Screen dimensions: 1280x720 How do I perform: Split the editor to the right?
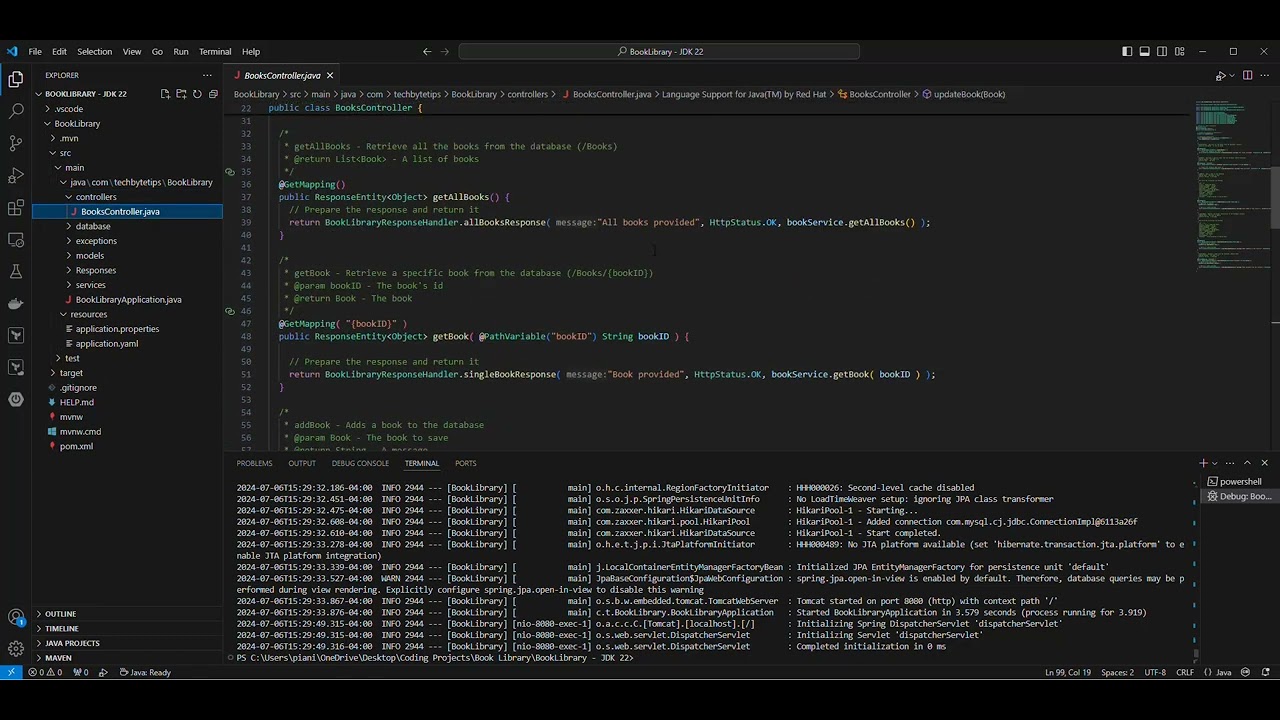tap(1247, 75)
